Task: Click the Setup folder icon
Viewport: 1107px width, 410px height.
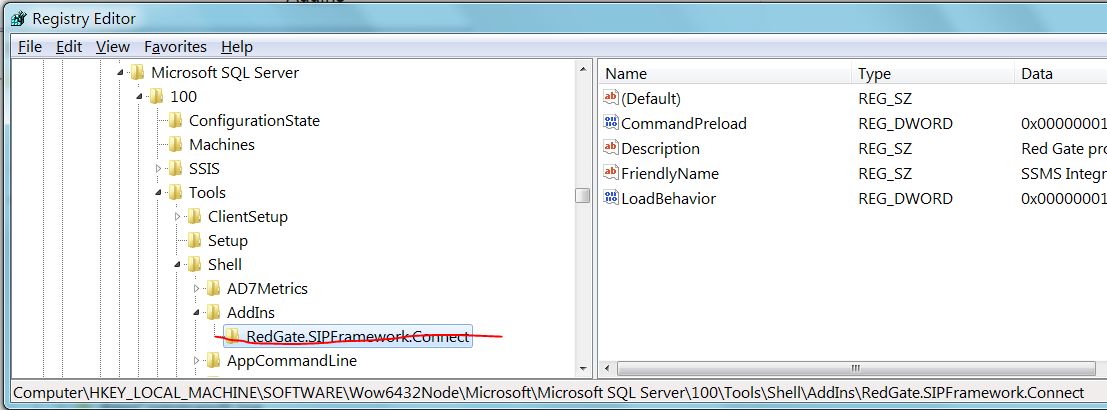Action: (194, 240)
